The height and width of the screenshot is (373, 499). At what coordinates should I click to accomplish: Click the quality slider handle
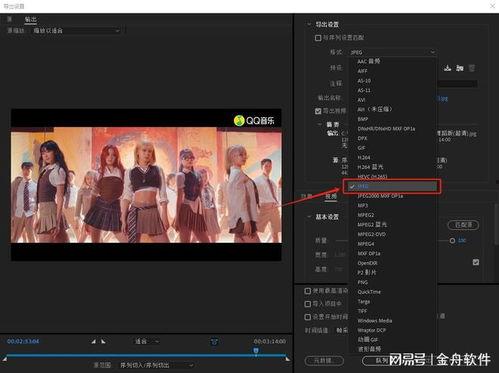[452, 241]
